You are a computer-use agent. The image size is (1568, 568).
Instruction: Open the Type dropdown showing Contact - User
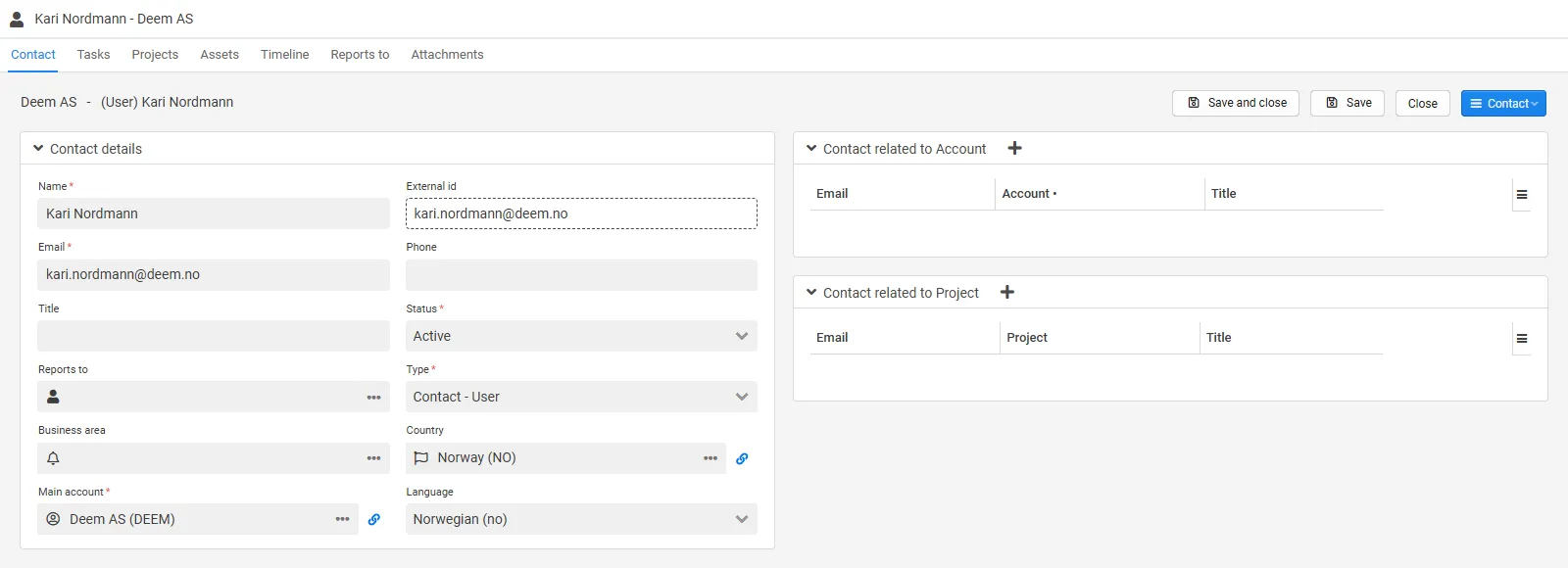pyautogui.click(x=581, y=397)
